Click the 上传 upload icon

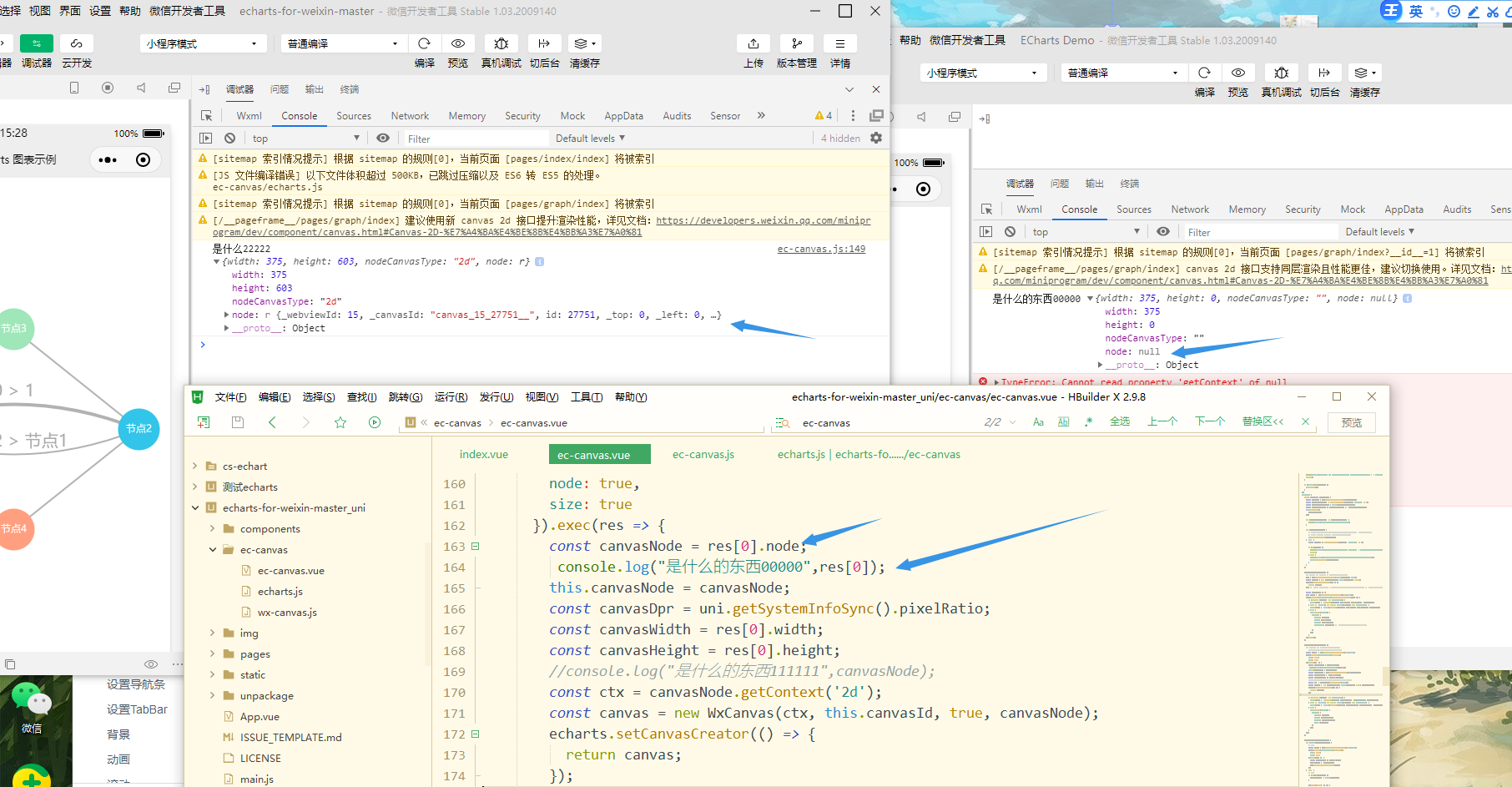753,43
